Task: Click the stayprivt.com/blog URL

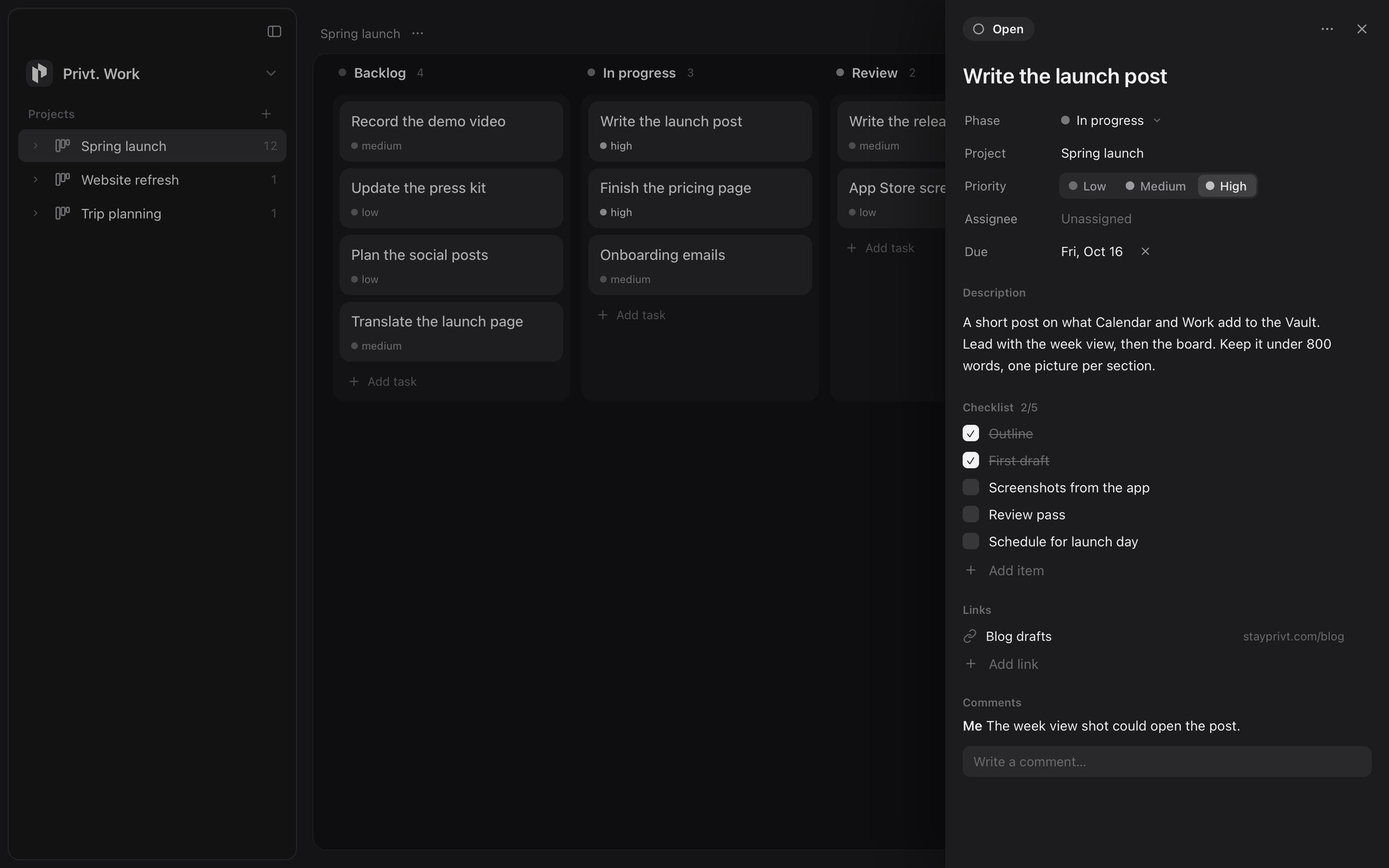Action: tap(1293, 637)
